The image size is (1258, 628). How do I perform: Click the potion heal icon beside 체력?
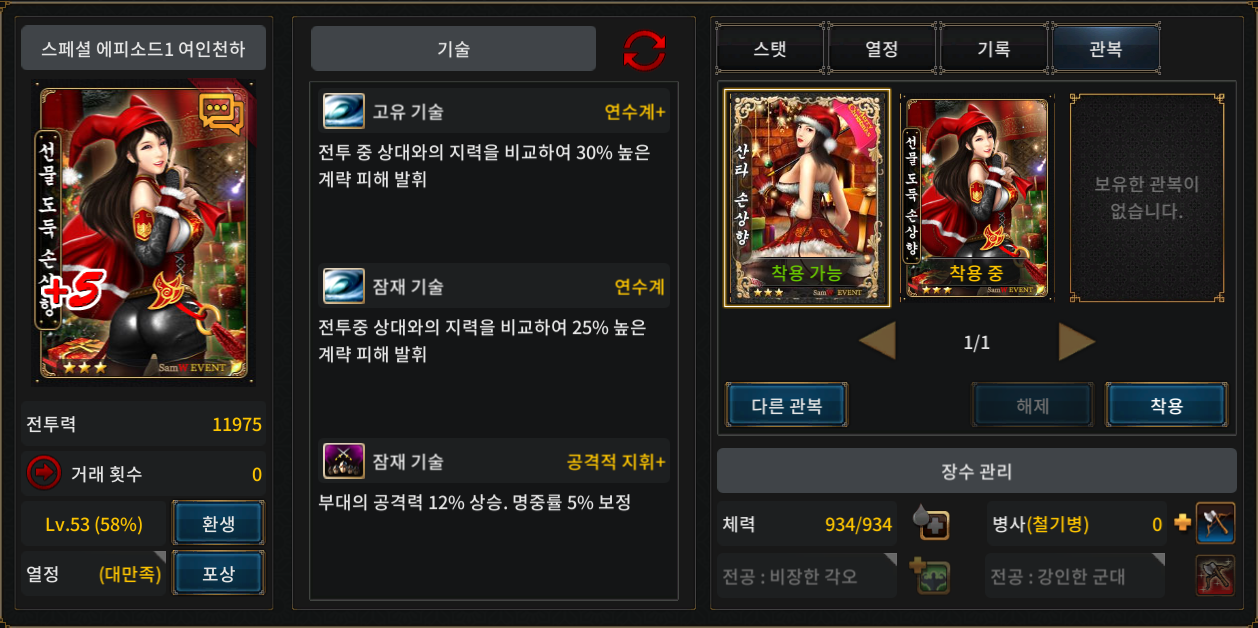click(930, 523)
